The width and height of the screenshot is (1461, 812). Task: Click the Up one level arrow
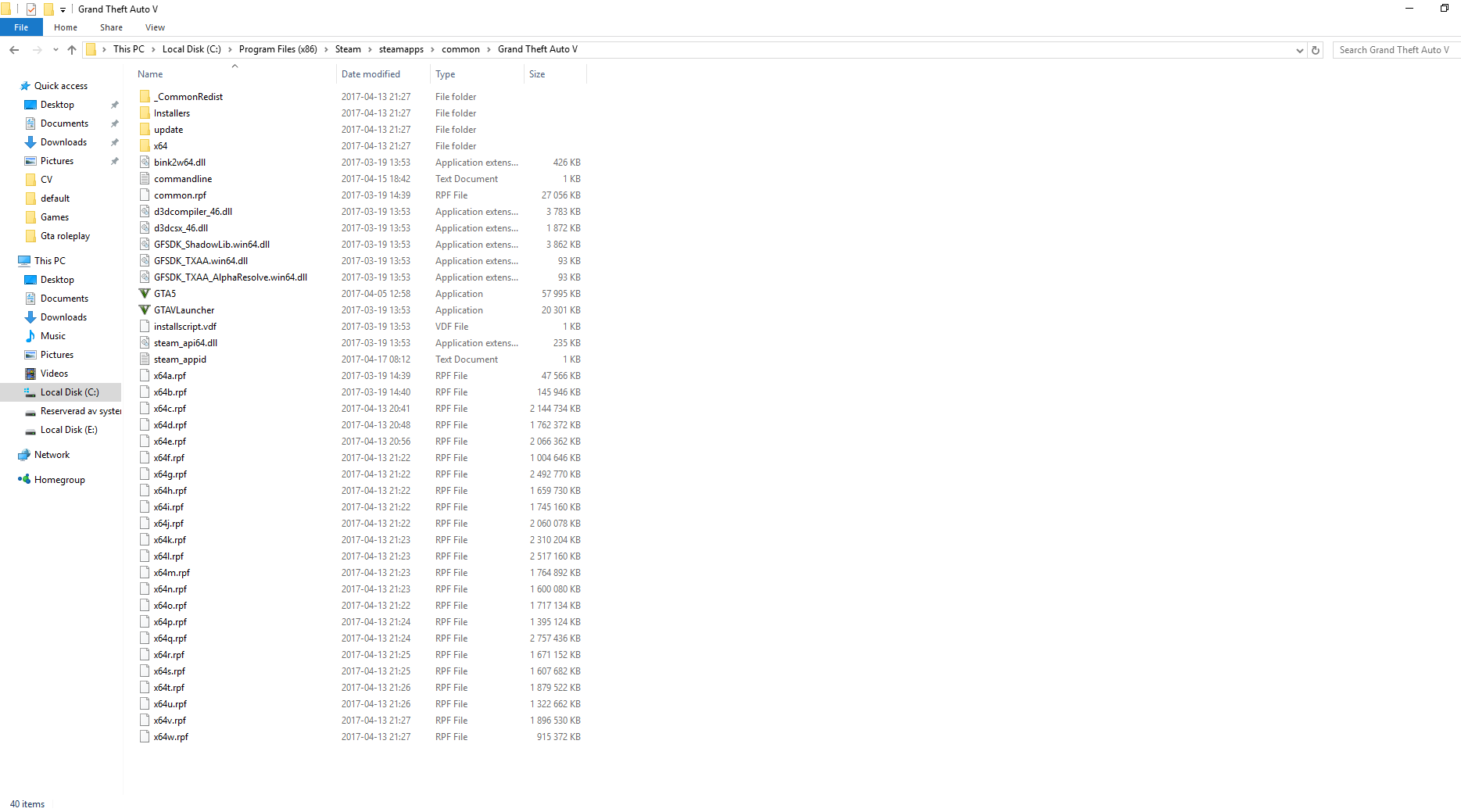pos(72,49)
